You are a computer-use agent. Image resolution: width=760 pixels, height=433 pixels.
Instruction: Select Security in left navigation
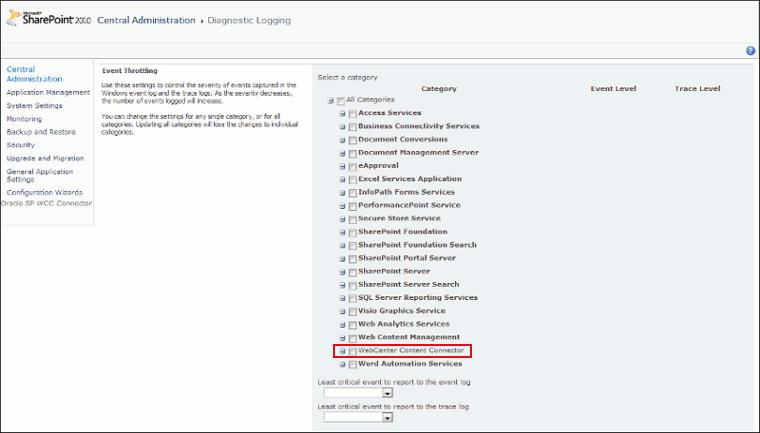20,144
